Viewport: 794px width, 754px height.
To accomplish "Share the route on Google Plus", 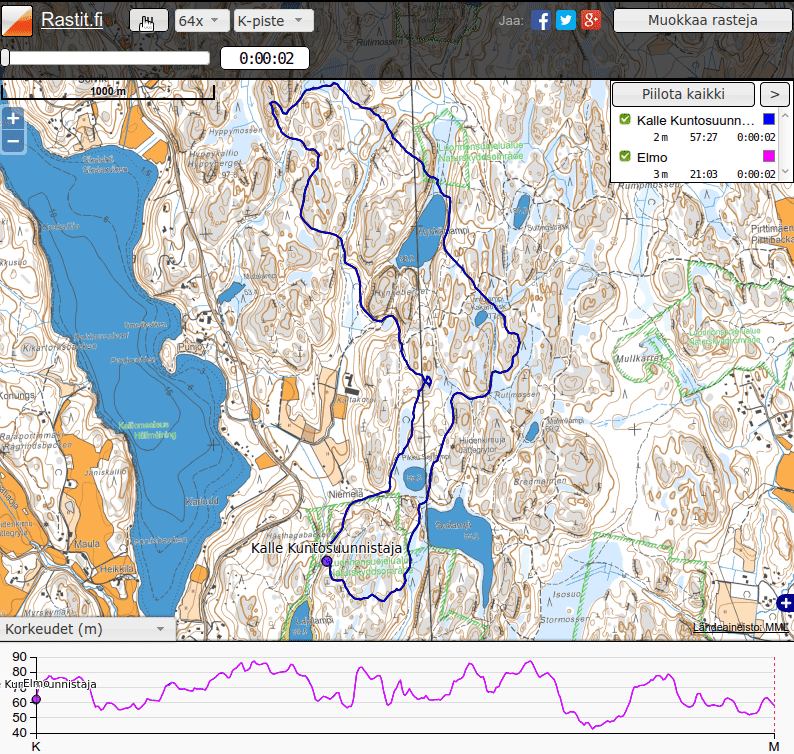I will click(591, 20).
